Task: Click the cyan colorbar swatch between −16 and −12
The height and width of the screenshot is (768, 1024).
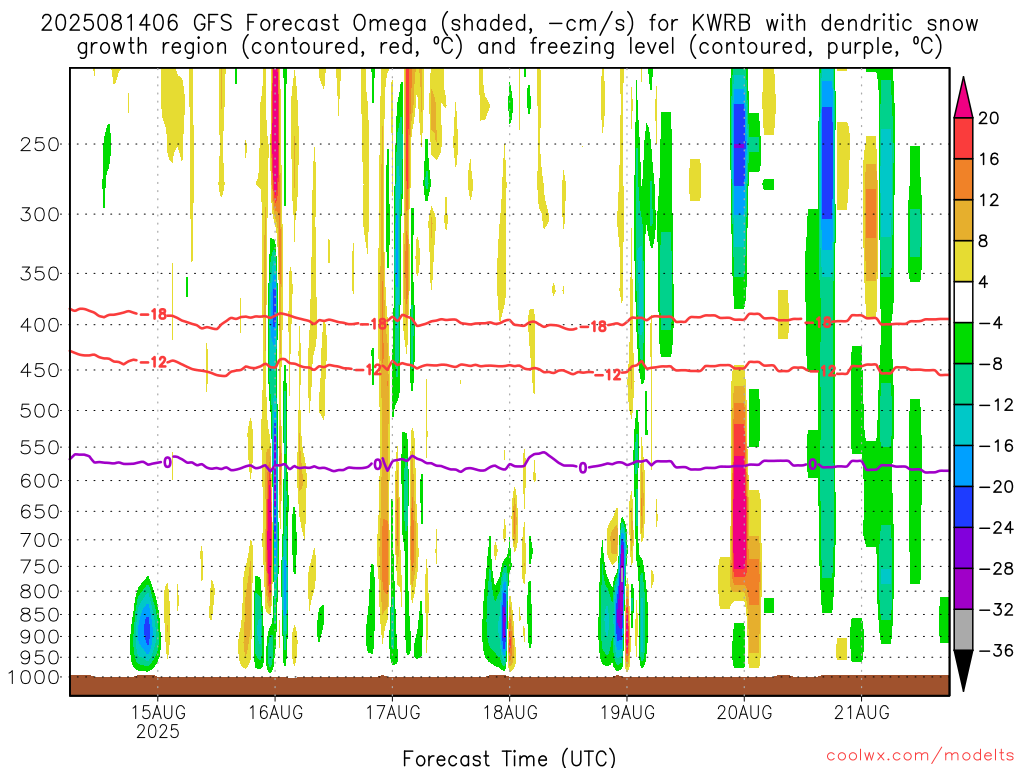Action: click(963, 426)
